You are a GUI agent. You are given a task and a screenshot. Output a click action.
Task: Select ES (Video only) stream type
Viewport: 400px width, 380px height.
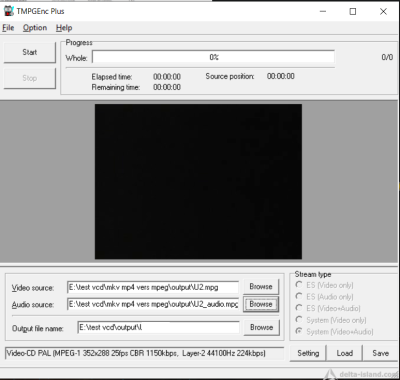point(325,285)
